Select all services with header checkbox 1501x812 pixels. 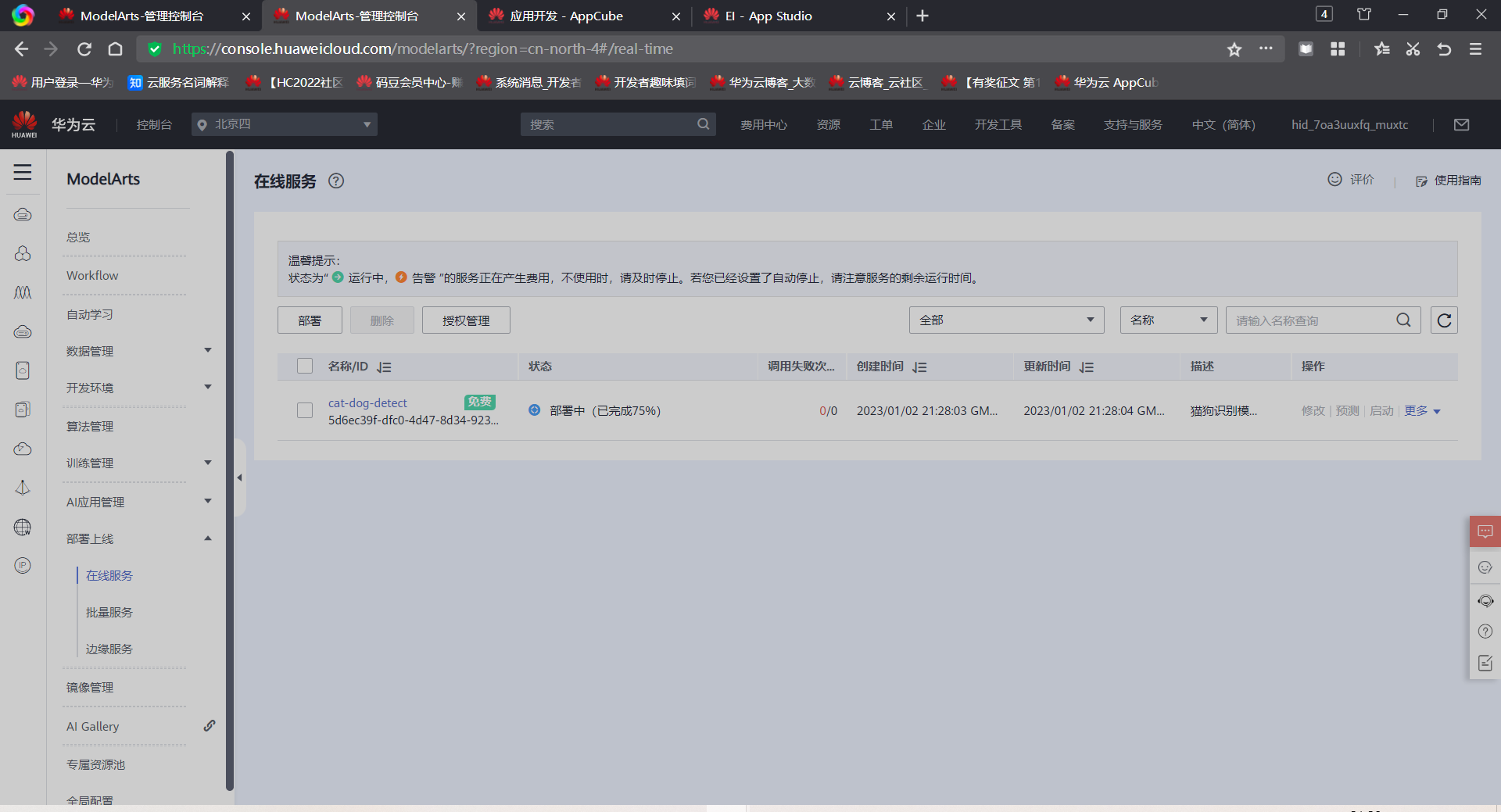click(305, 367)
